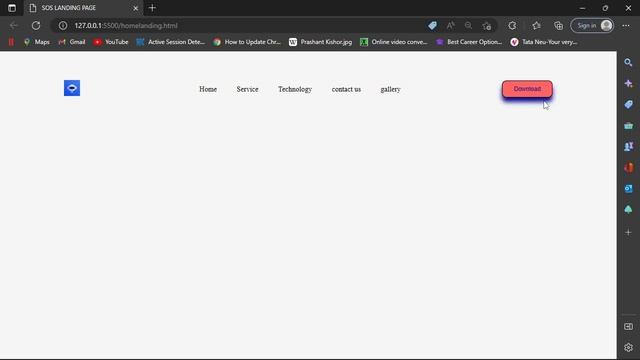The height and width of the screenshot is (360, 640).
Task: Open sidebar green tree icon
Action: tap(628, 209)
